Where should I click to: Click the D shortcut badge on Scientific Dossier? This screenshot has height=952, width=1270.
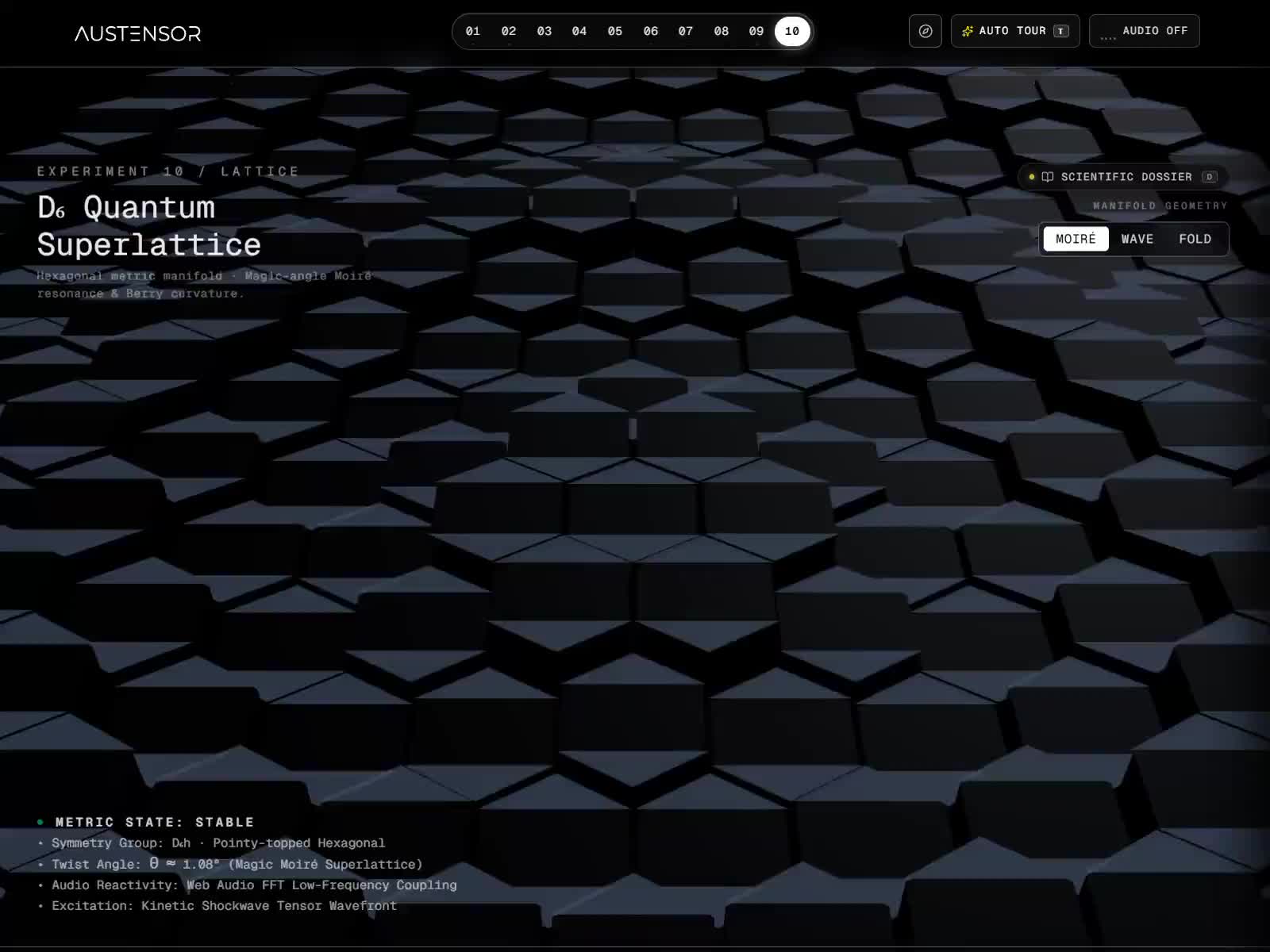1210,177
